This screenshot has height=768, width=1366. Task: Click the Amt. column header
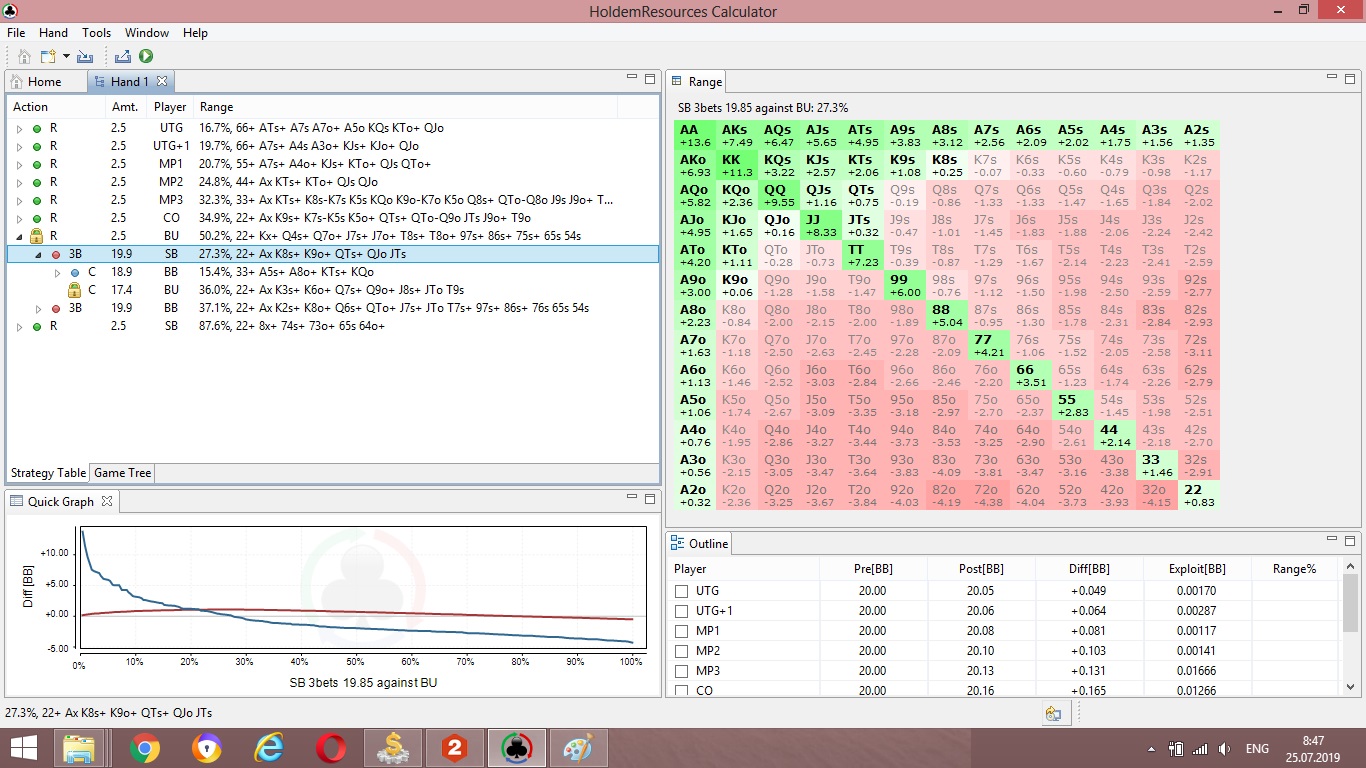tap(125, 107)
